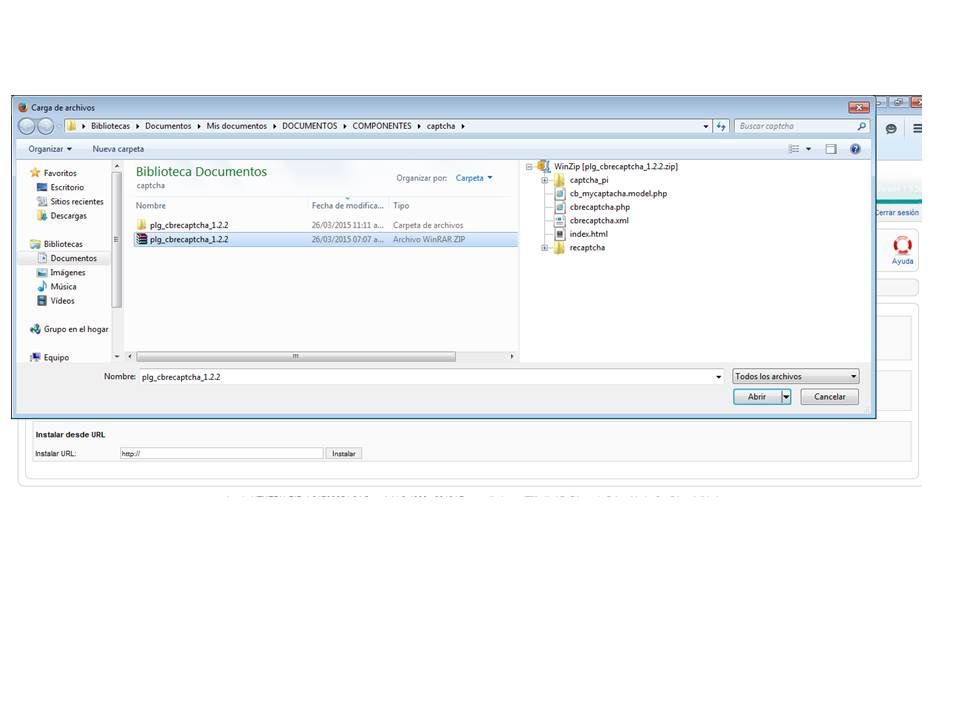This screenshot has height=720, width=960.
Task: Go forward with the navigation forward arrow
Action: pos(46,126)
